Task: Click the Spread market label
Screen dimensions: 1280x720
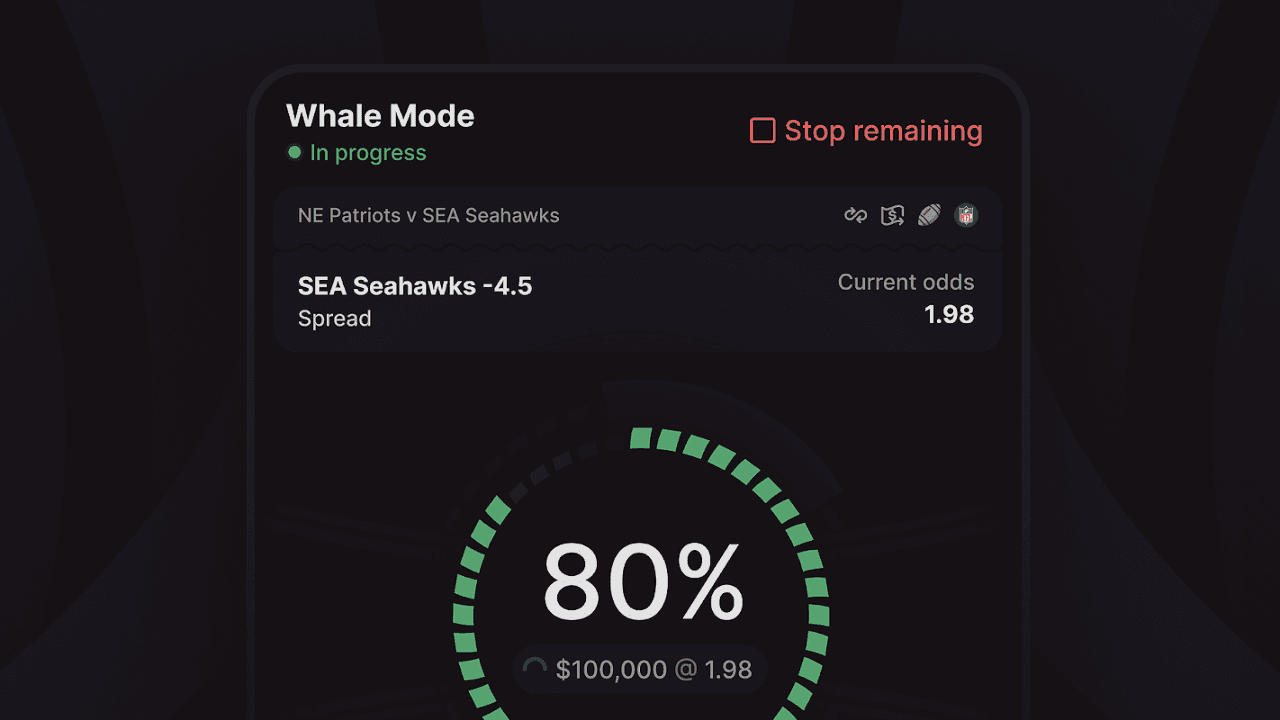Action: coord(334,318)
